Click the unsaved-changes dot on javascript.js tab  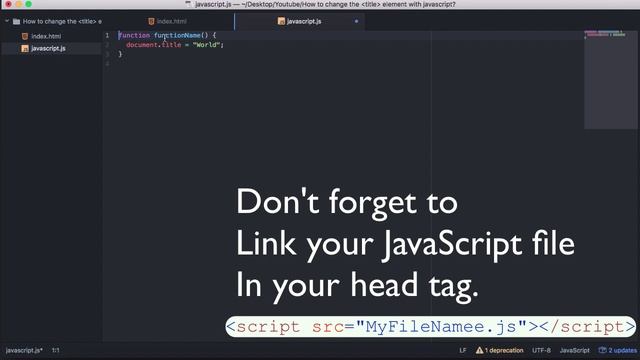tap(356, 21)
